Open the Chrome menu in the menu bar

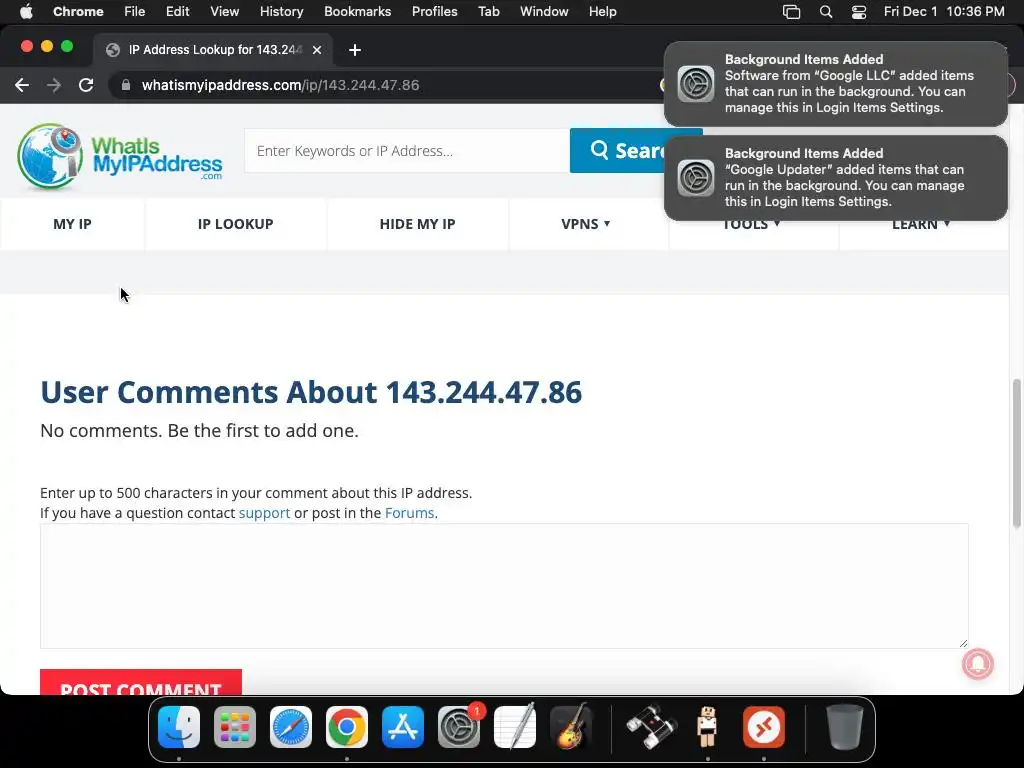click(78, 12)
